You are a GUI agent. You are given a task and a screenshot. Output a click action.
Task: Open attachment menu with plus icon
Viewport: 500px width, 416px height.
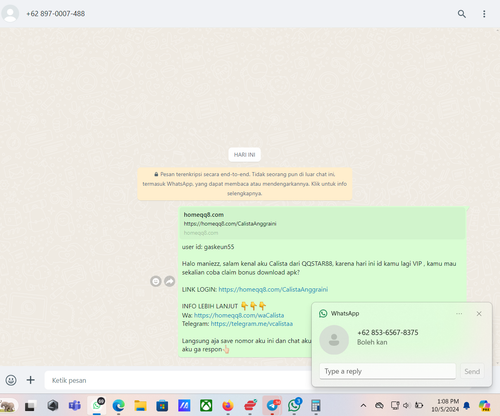coord(31,380)
